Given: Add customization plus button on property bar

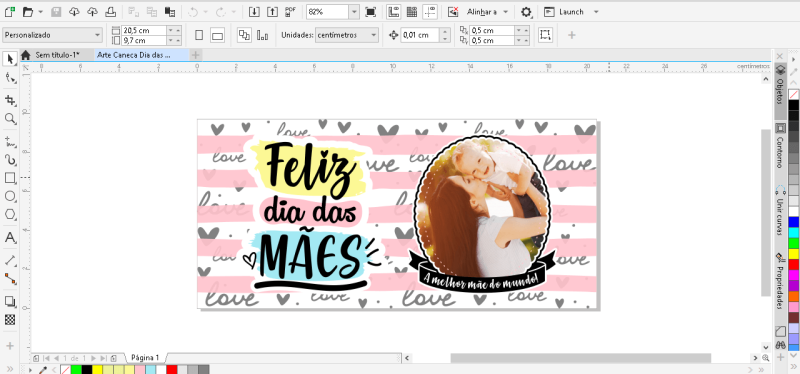Looking at the screenshot, I should [x=571, y=35].
